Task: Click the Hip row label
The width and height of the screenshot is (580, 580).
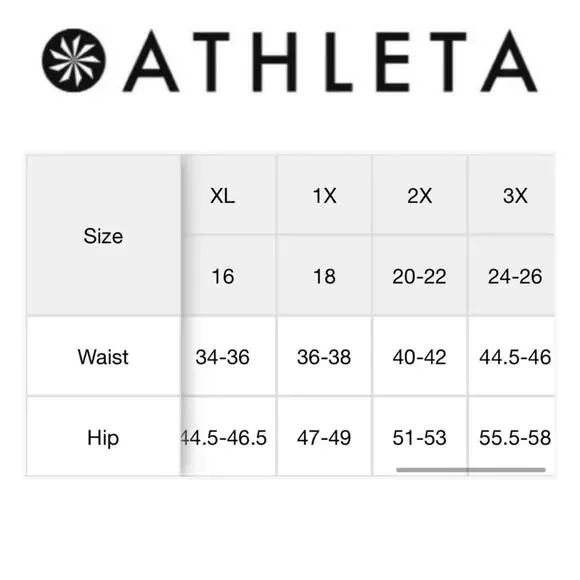Action: [103, 438]
